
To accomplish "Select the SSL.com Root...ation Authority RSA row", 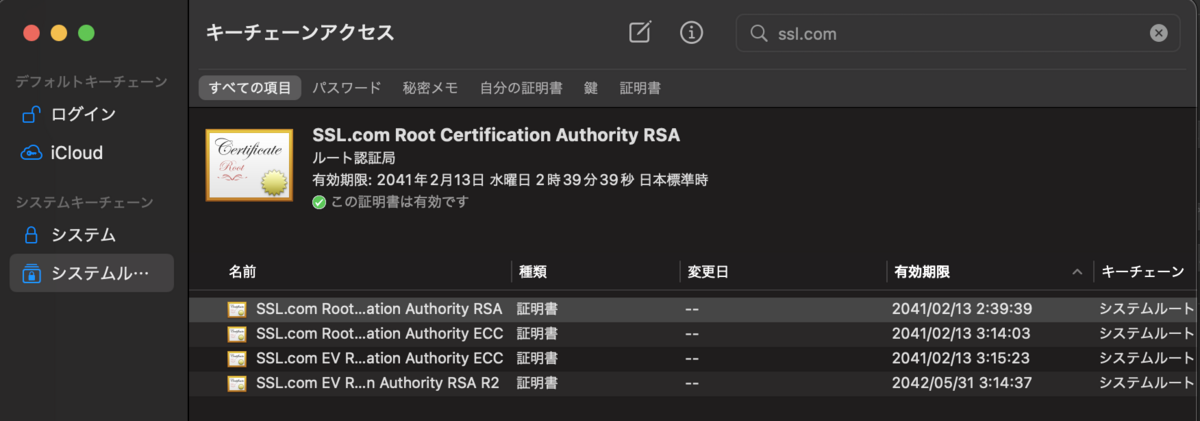I will click(x=694, y=309).
